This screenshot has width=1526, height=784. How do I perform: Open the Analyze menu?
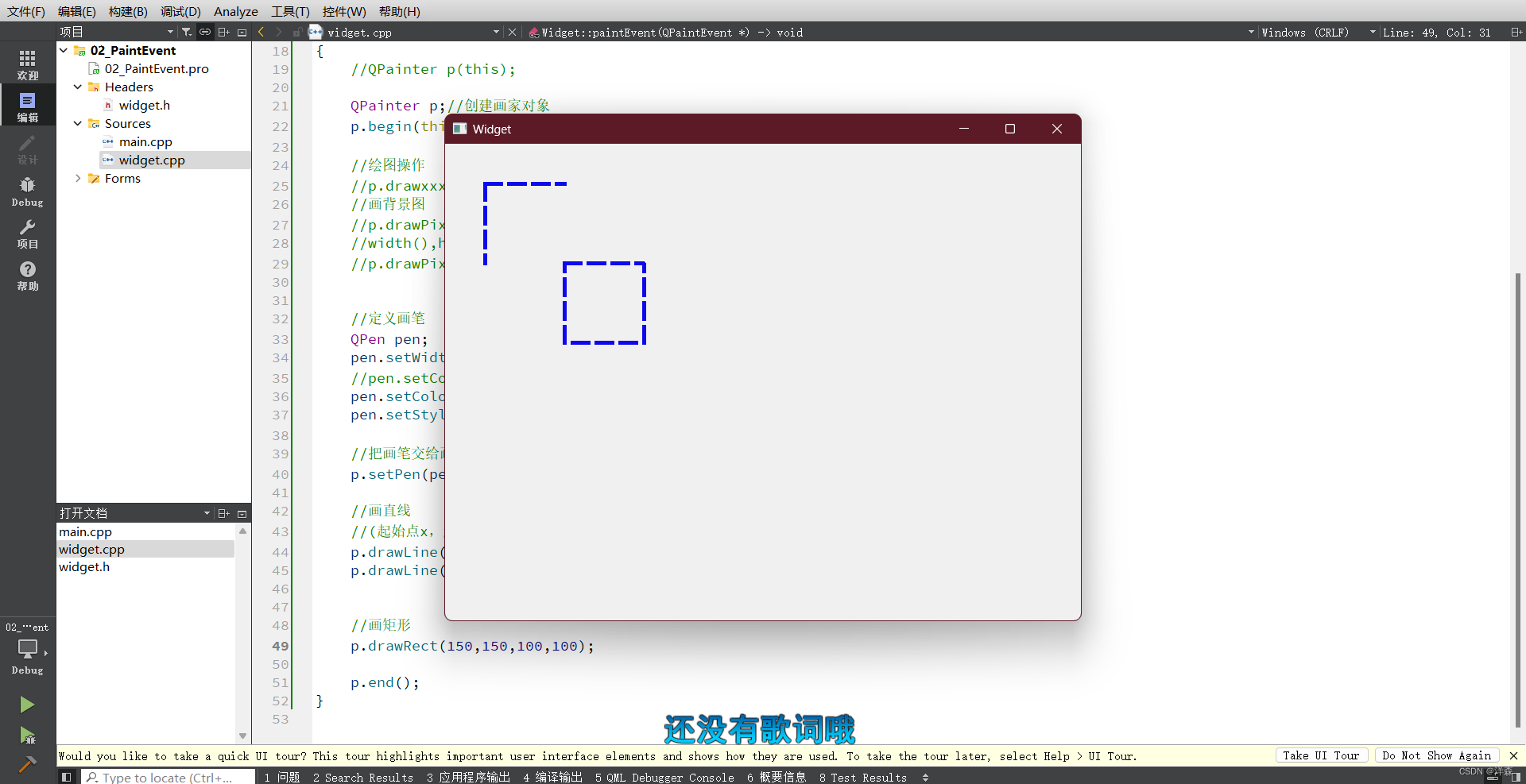(x=236, y=11)
